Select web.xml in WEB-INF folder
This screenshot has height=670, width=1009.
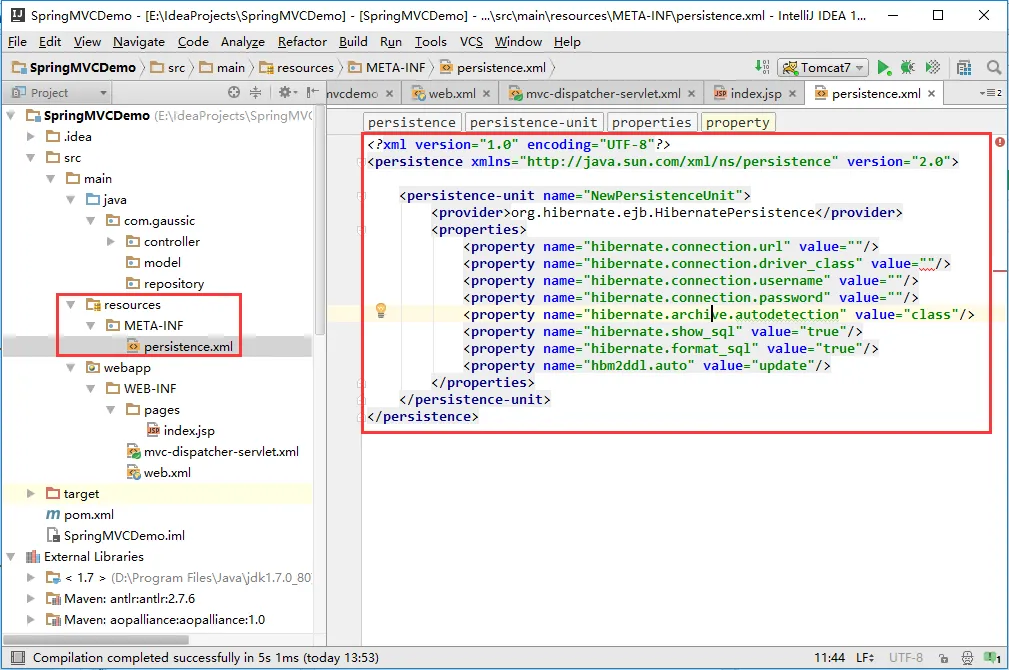159,473
